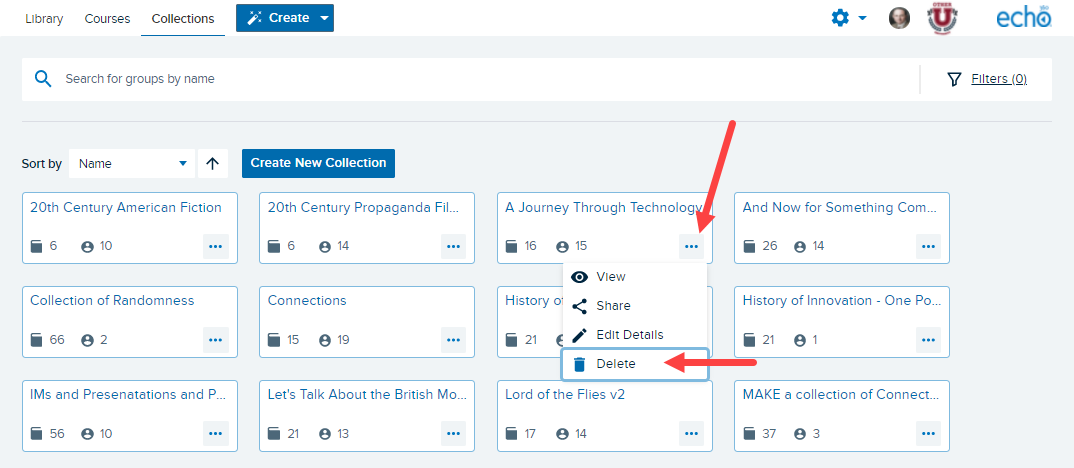Open Lord of the Flies v2 collection
1074x468 pixels.
click(x=565, y=395)
